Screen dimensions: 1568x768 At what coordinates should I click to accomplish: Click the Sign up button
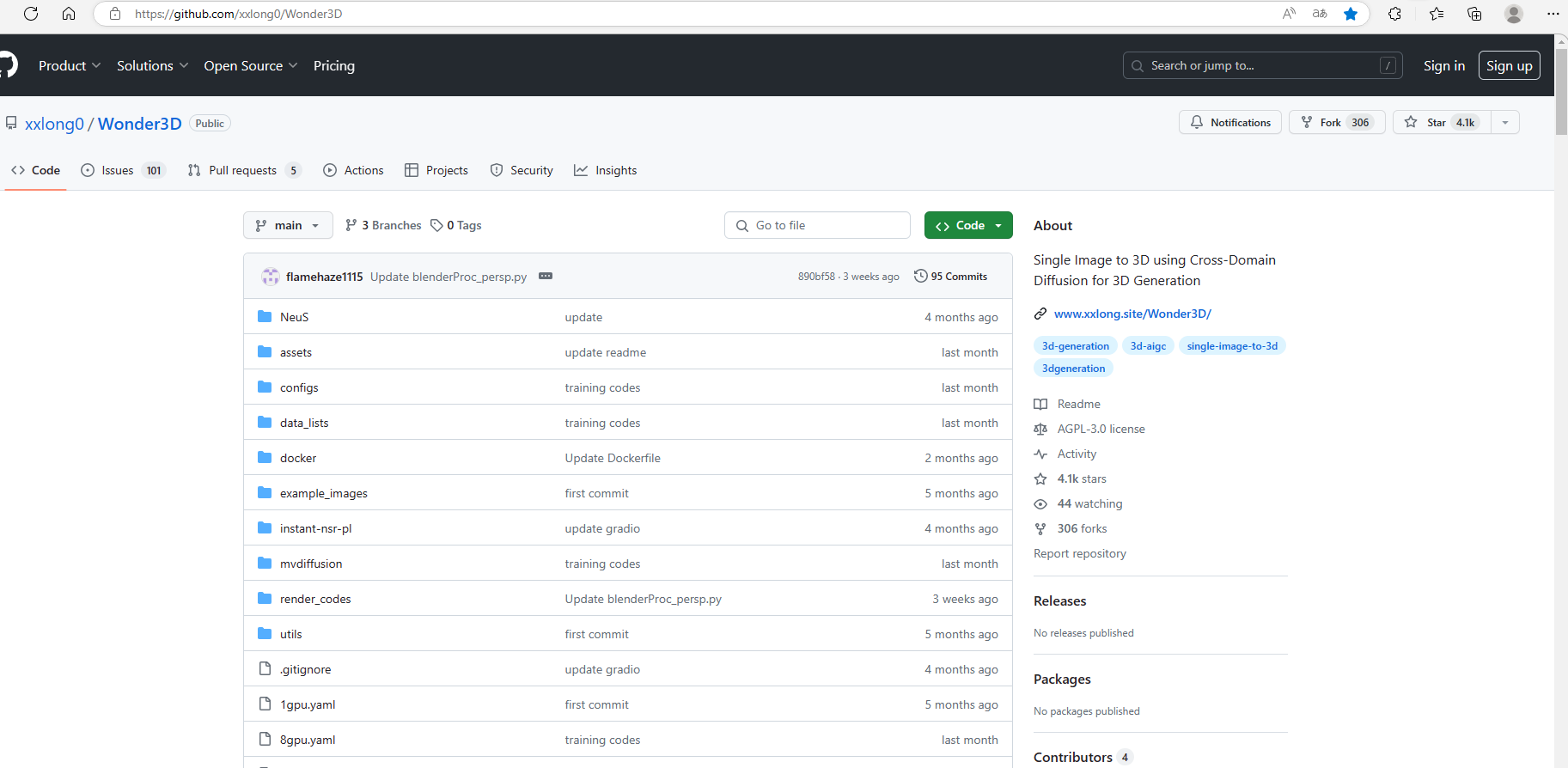click(1509, 65)
